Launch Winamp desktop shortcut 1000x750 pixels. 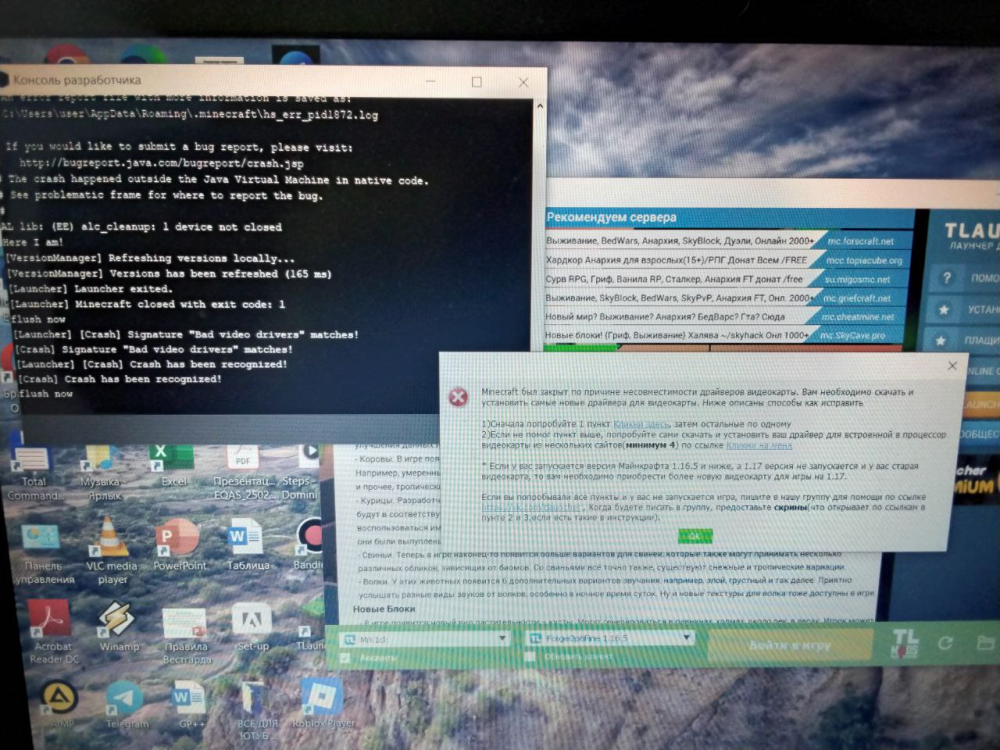(119, 626)
